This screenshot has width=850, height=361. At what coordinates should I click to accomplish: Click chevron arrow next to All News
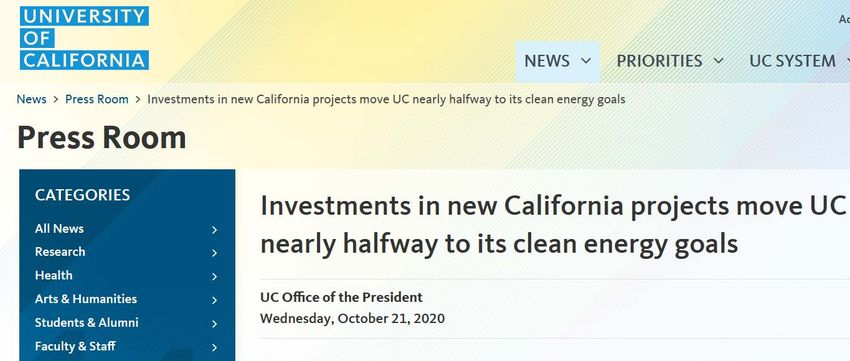[x=215, y=230]
